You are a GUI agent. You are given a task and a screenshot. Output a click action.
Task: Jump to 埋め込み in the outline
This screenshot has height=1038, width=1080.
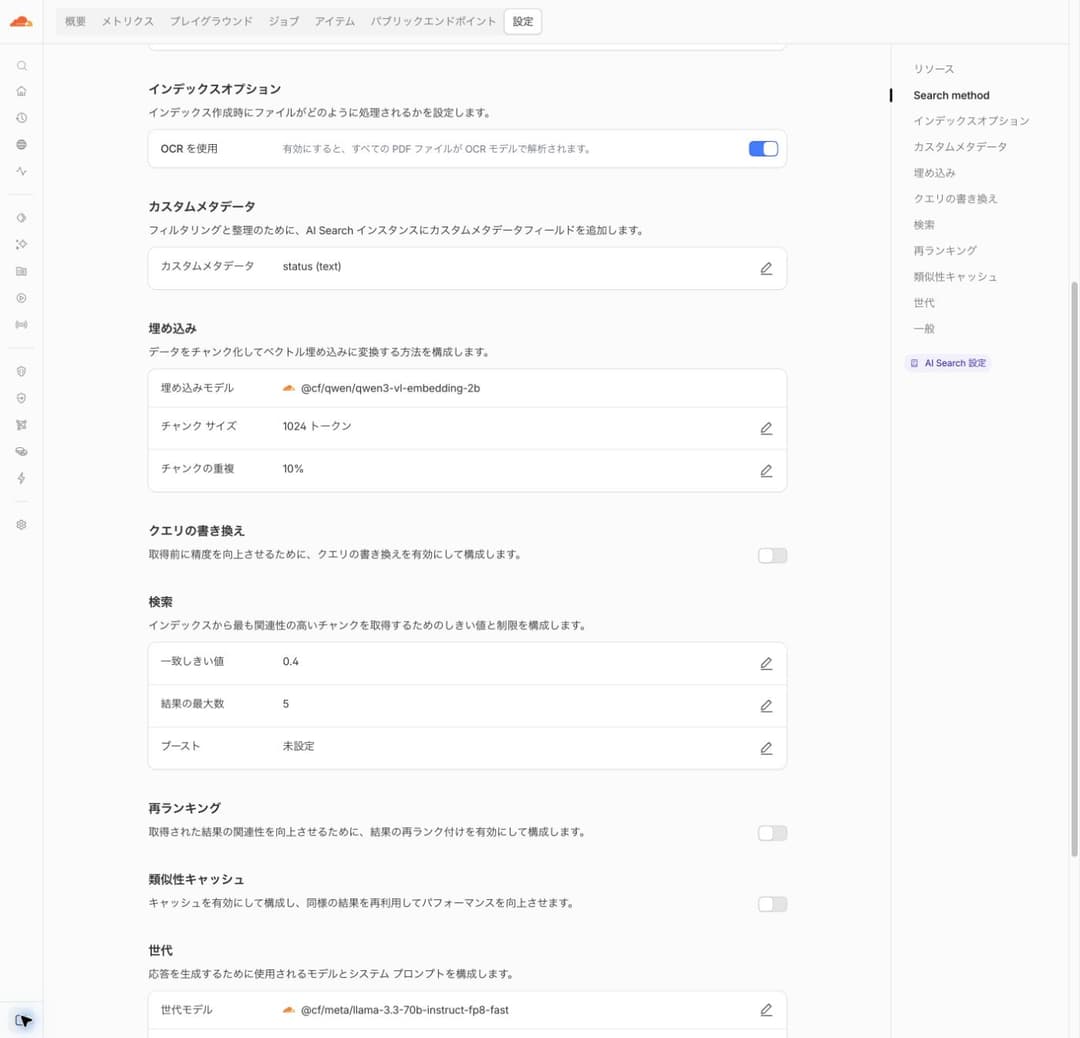(934, 173)
